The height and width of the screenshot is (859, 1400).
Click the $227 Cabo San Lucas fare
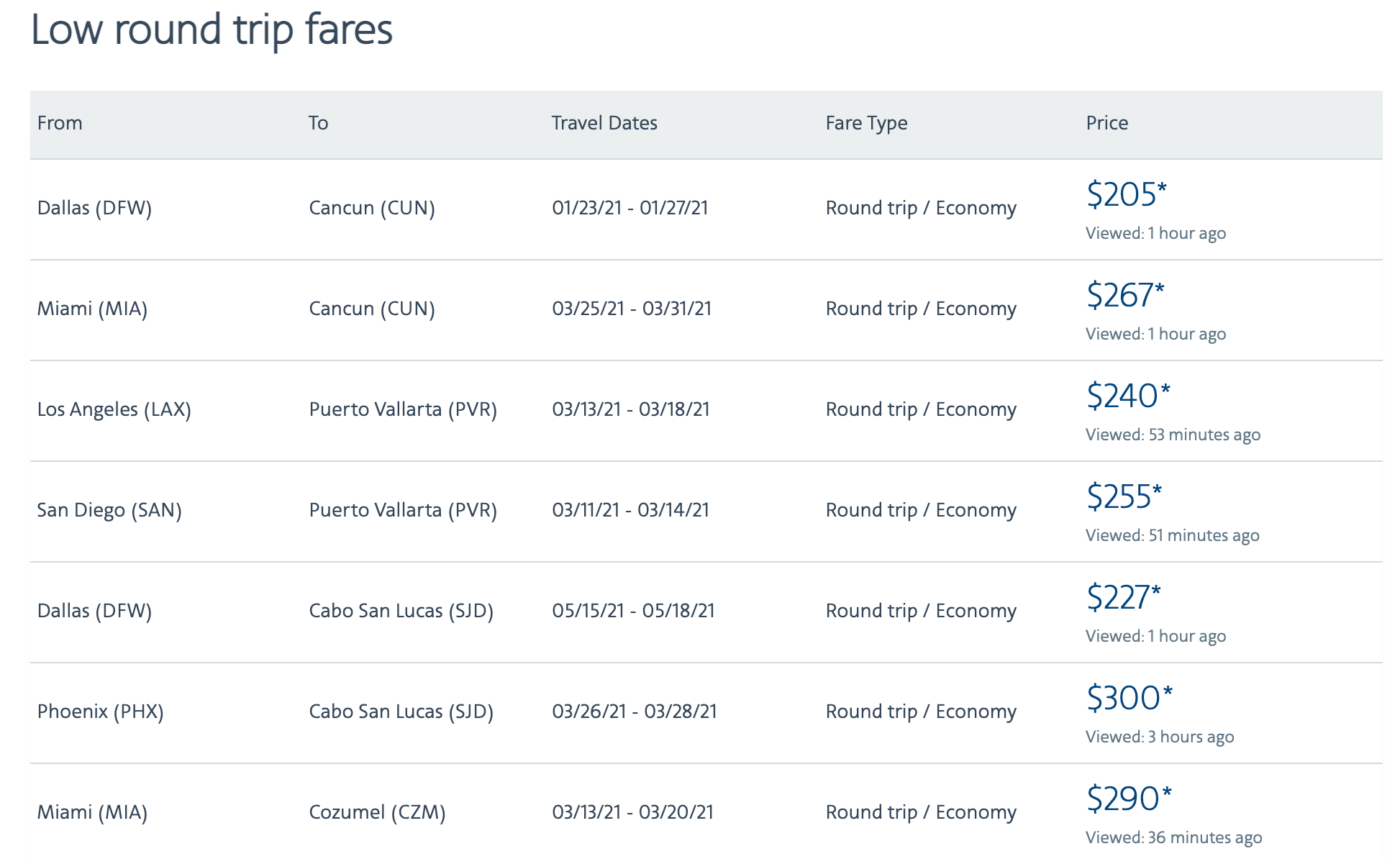(1122, 597)
